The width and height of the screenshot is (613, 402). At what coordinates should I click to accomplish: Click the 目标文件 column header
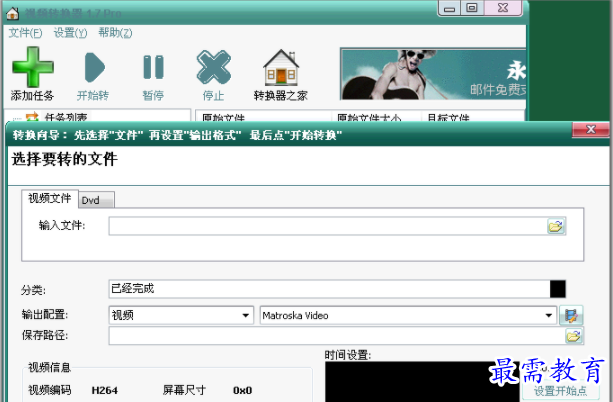pyautogui.click(x=472, y=117)
